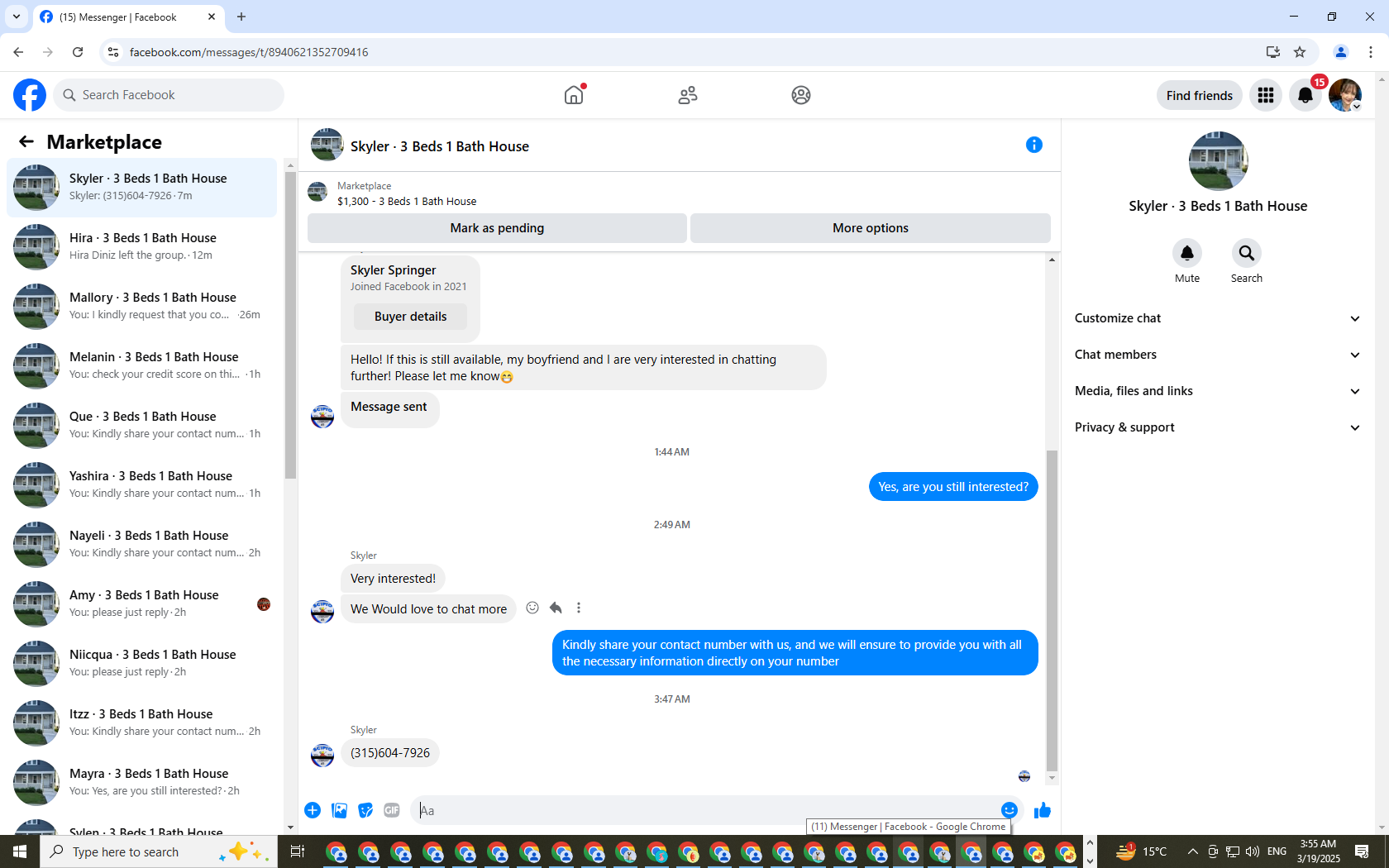
Task: Open Chrome profile icon
Action: click(x=1341, y=52)
